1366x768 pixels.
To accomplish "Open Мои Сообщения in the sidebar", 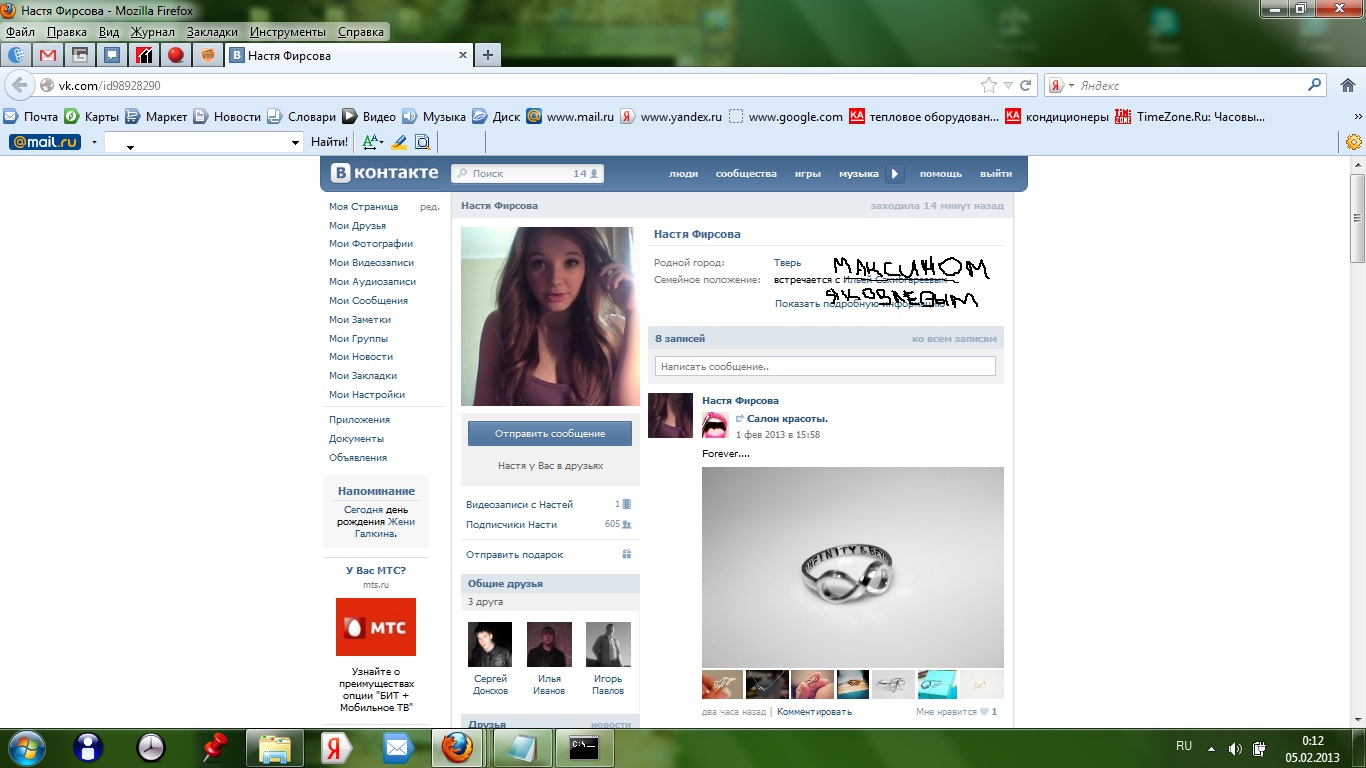I will point(368,300).
